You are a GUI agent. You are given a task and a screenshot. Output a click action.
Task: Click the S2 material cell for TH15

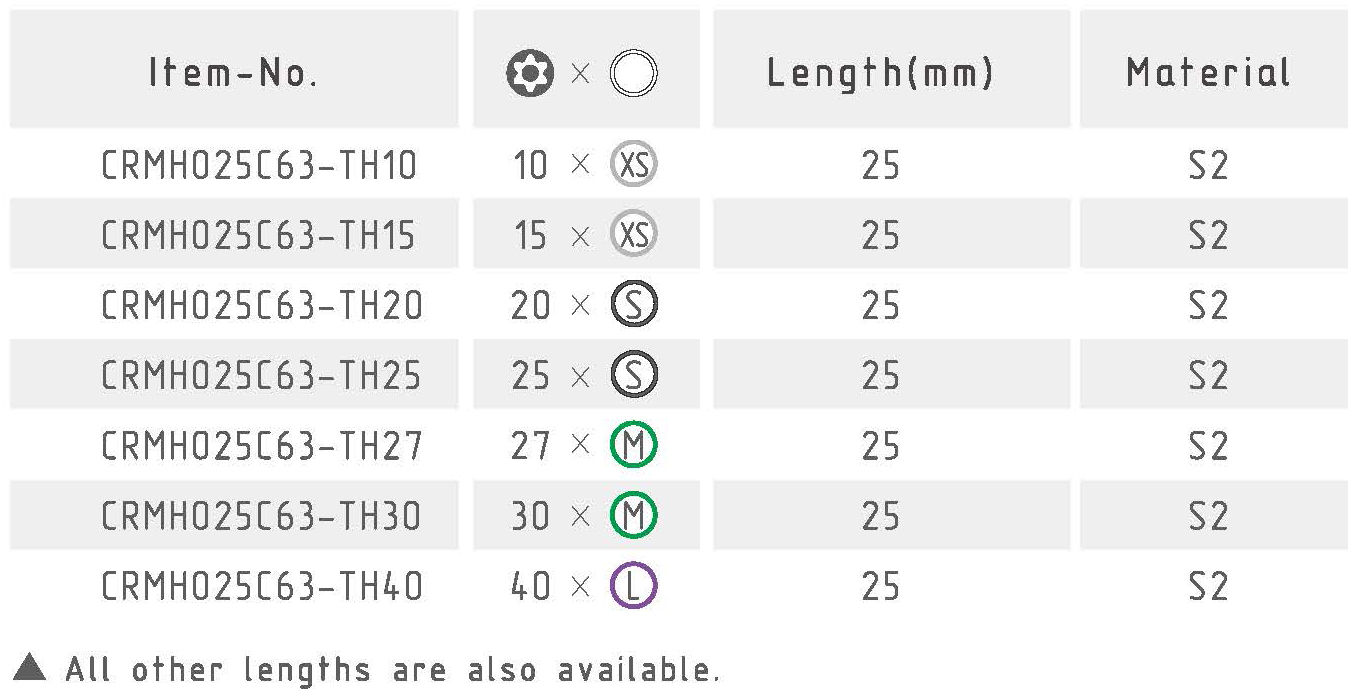(x=1208, y=235)
